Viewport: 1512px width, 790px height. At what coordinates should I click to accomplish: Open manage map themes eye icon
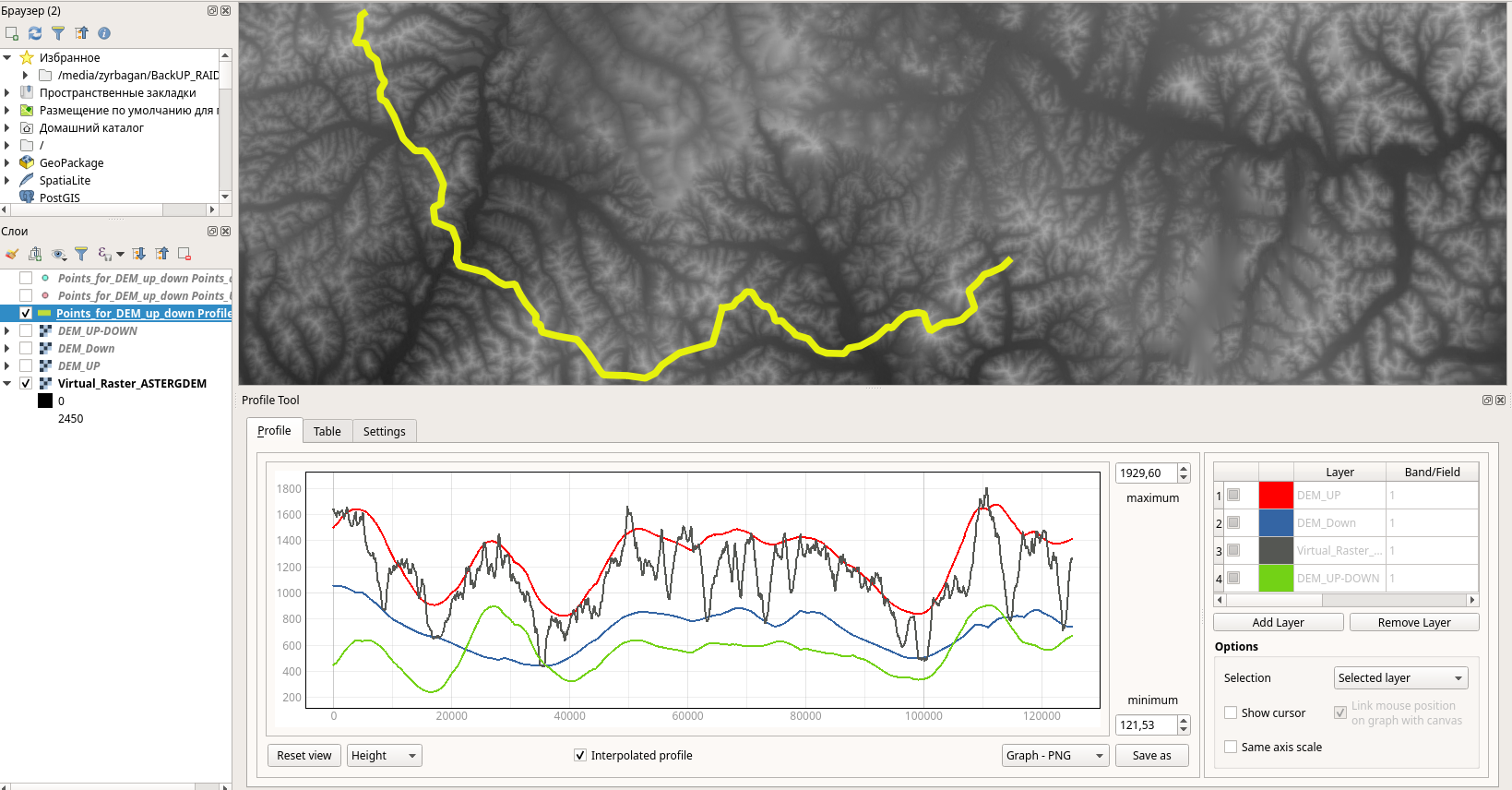click(59, 254)
